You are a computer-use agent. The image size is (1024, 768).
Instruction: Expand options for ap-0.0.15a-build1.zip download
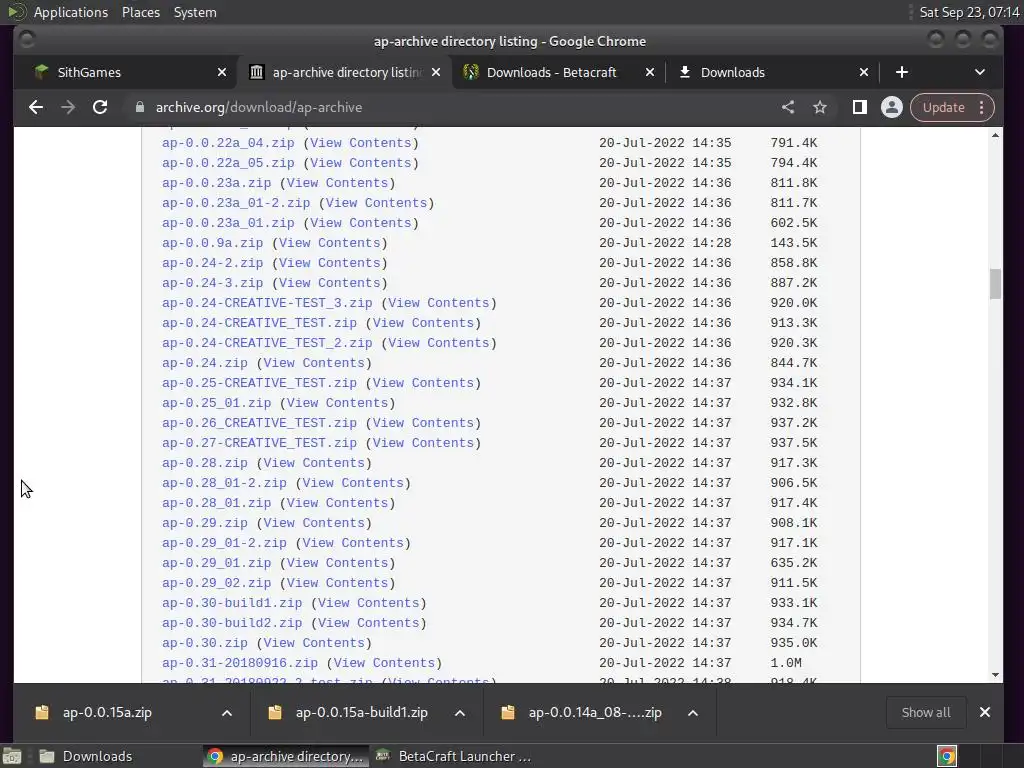460,712
